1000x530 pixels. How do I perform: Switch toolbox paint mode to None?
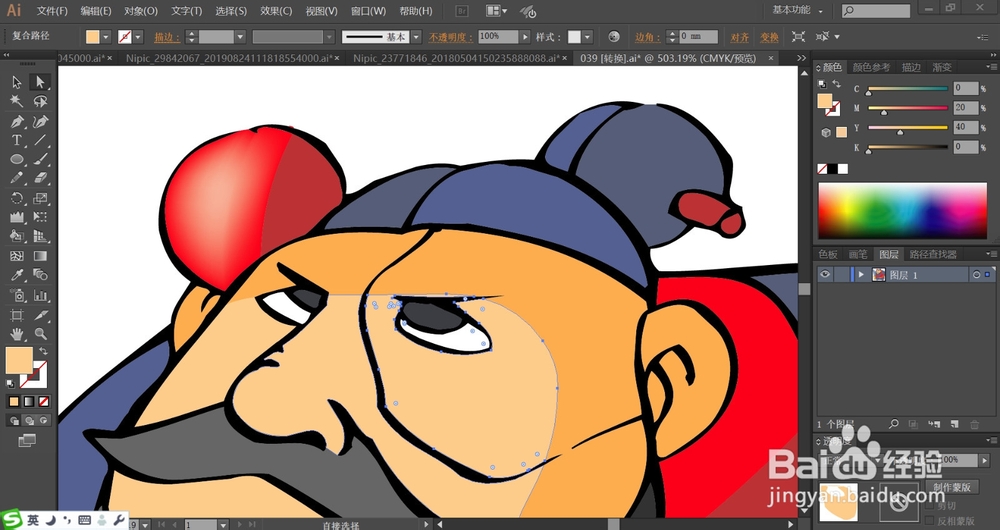(x=43, y=402)
